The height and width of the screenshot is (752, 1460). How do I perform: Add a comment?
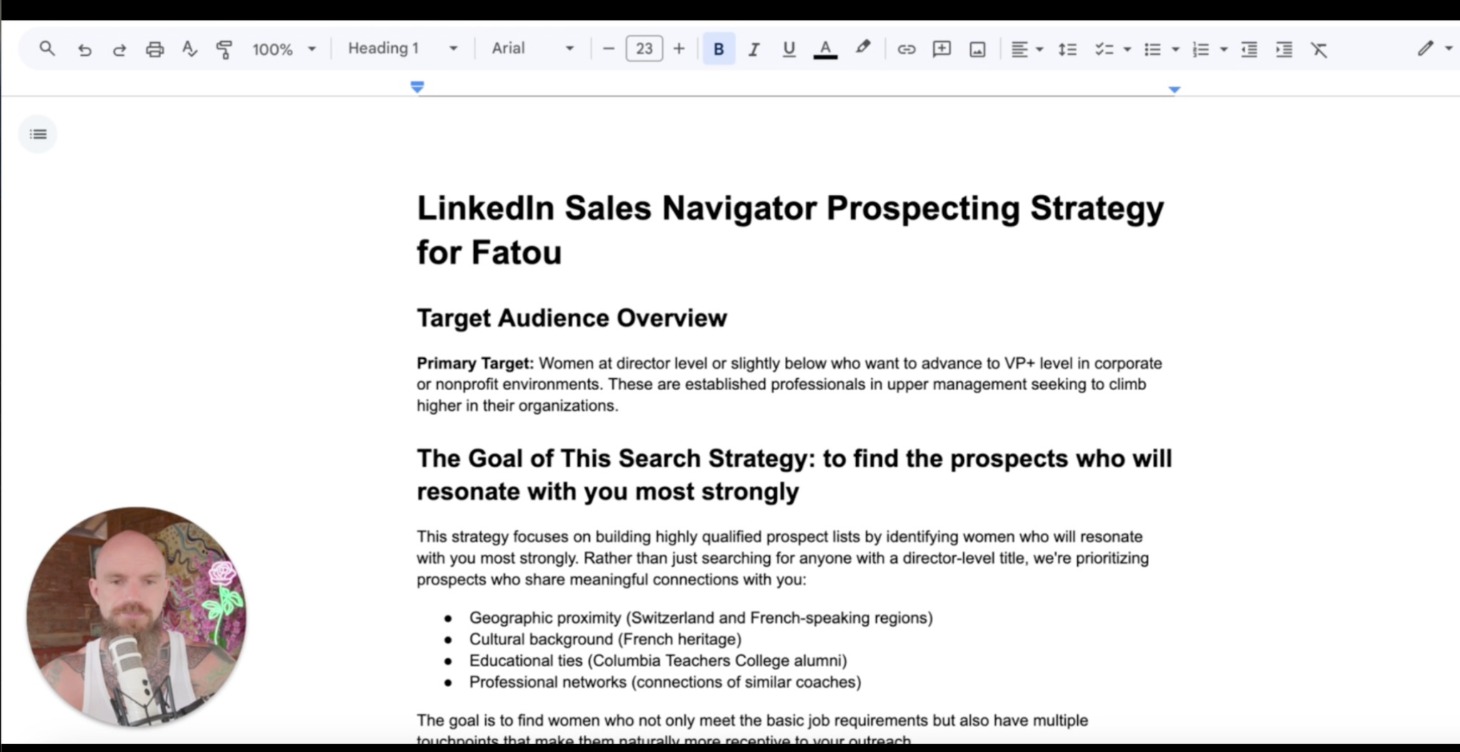point(941,49)
